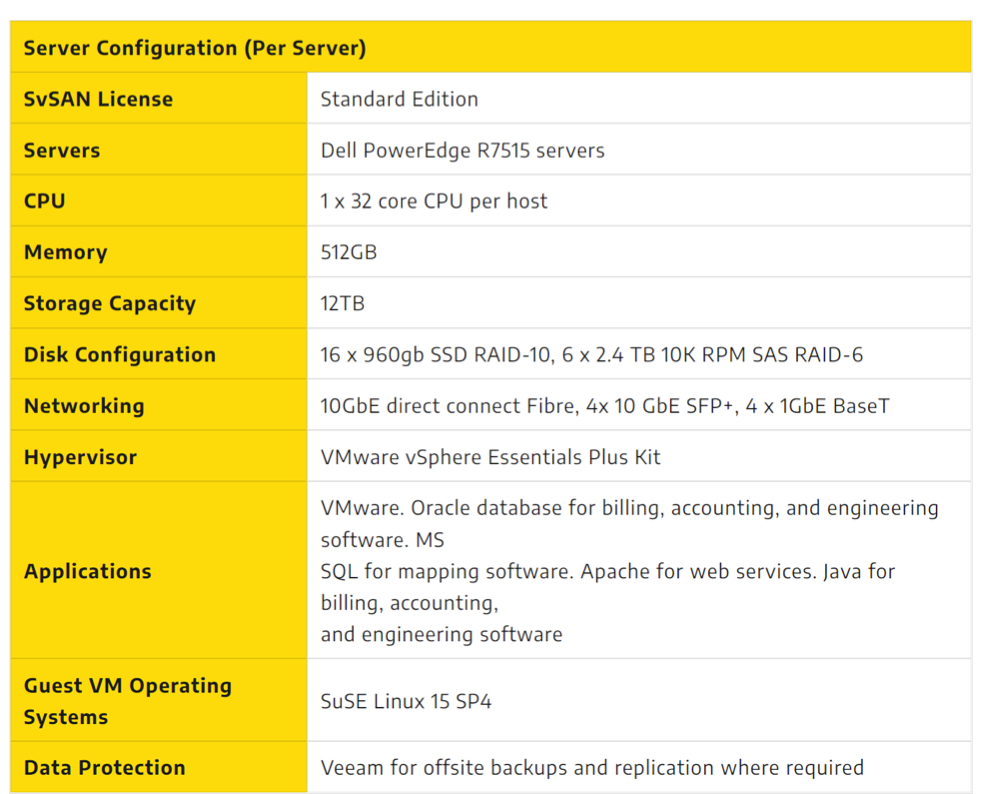The height and width of the screenshot is (794, 986).
Task: Click the 'Standard Edition' value cell
Action: tap(399, 99)
